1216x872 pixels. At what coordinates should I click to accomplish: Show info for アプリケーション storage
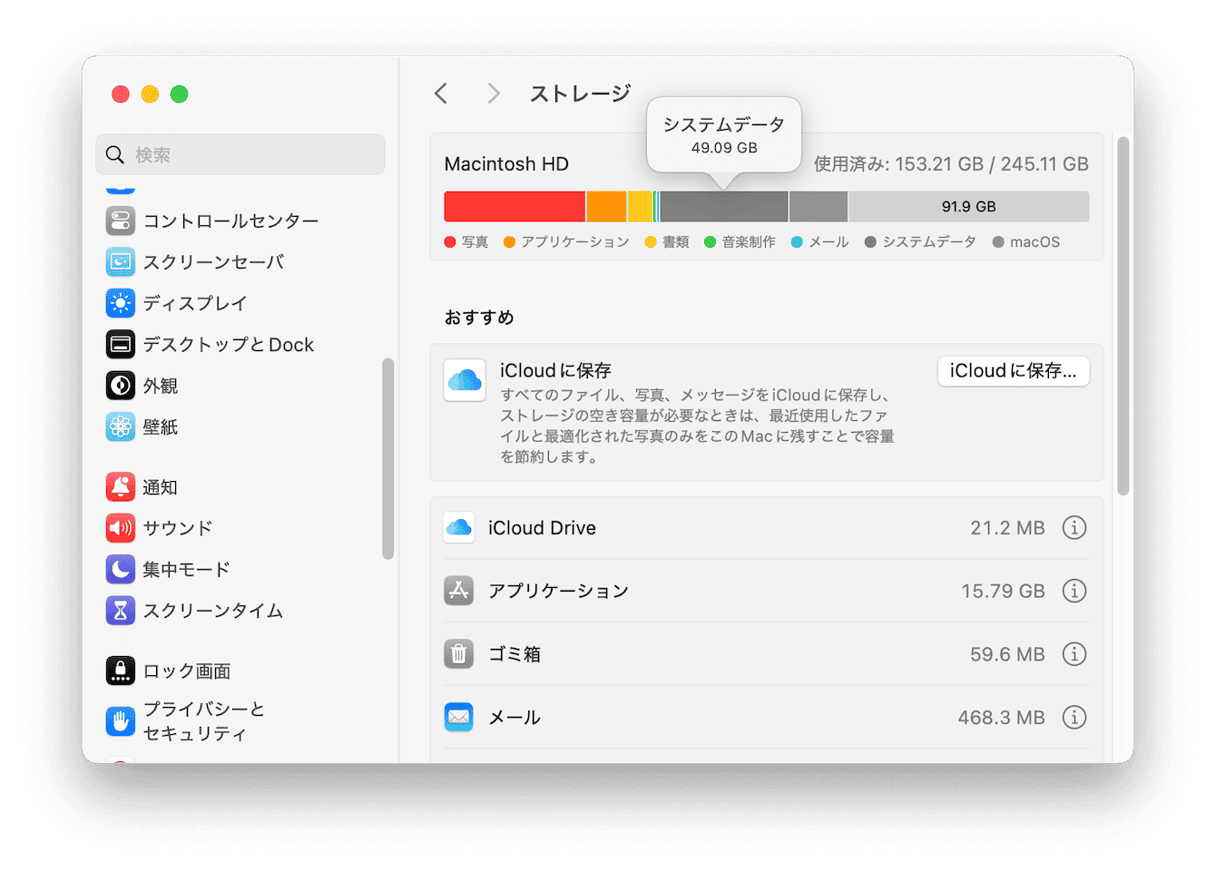(1074, 591)
